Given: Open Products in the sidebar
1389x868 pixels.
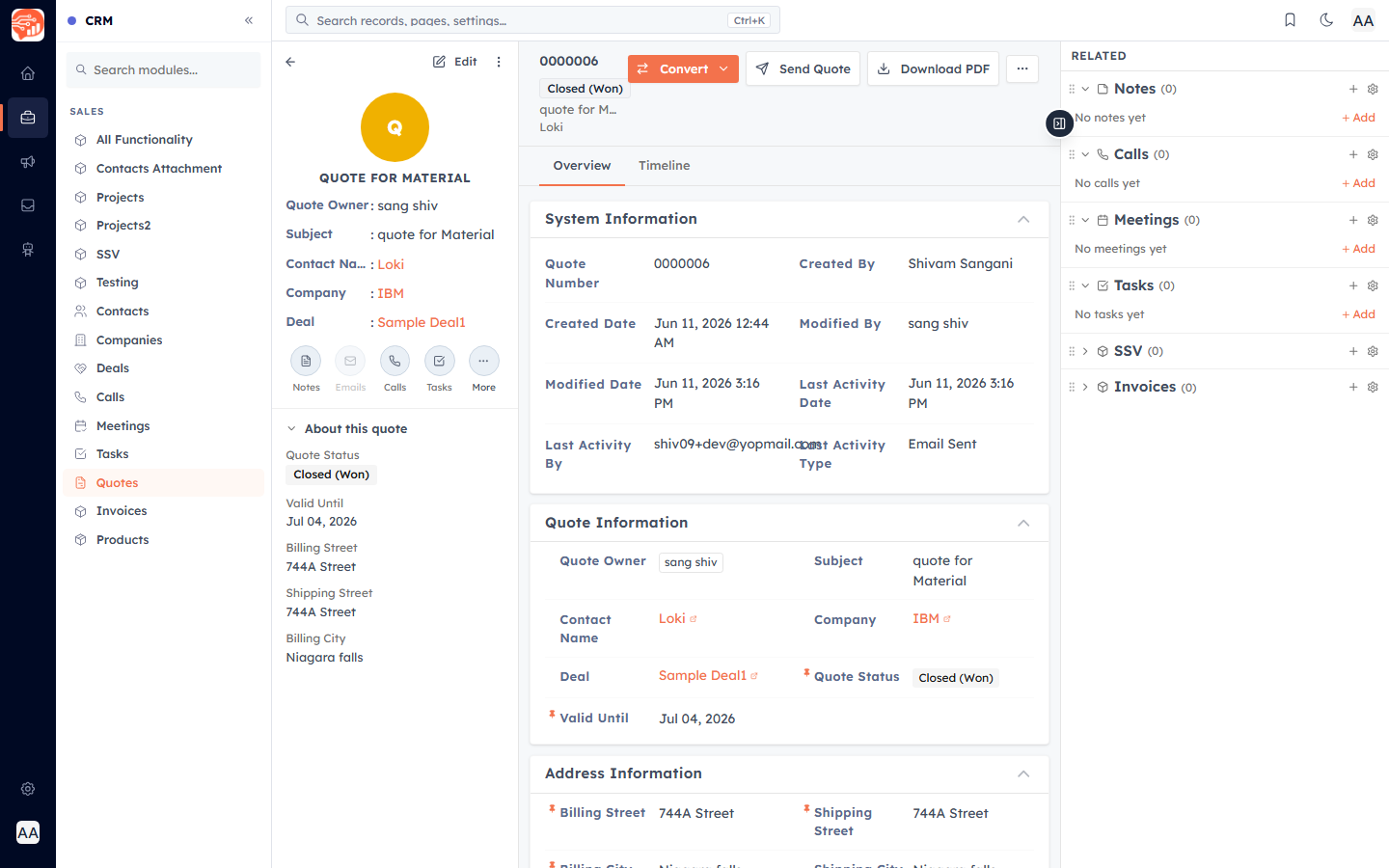Looking at the screenshot, I should [x=164, y=540].
